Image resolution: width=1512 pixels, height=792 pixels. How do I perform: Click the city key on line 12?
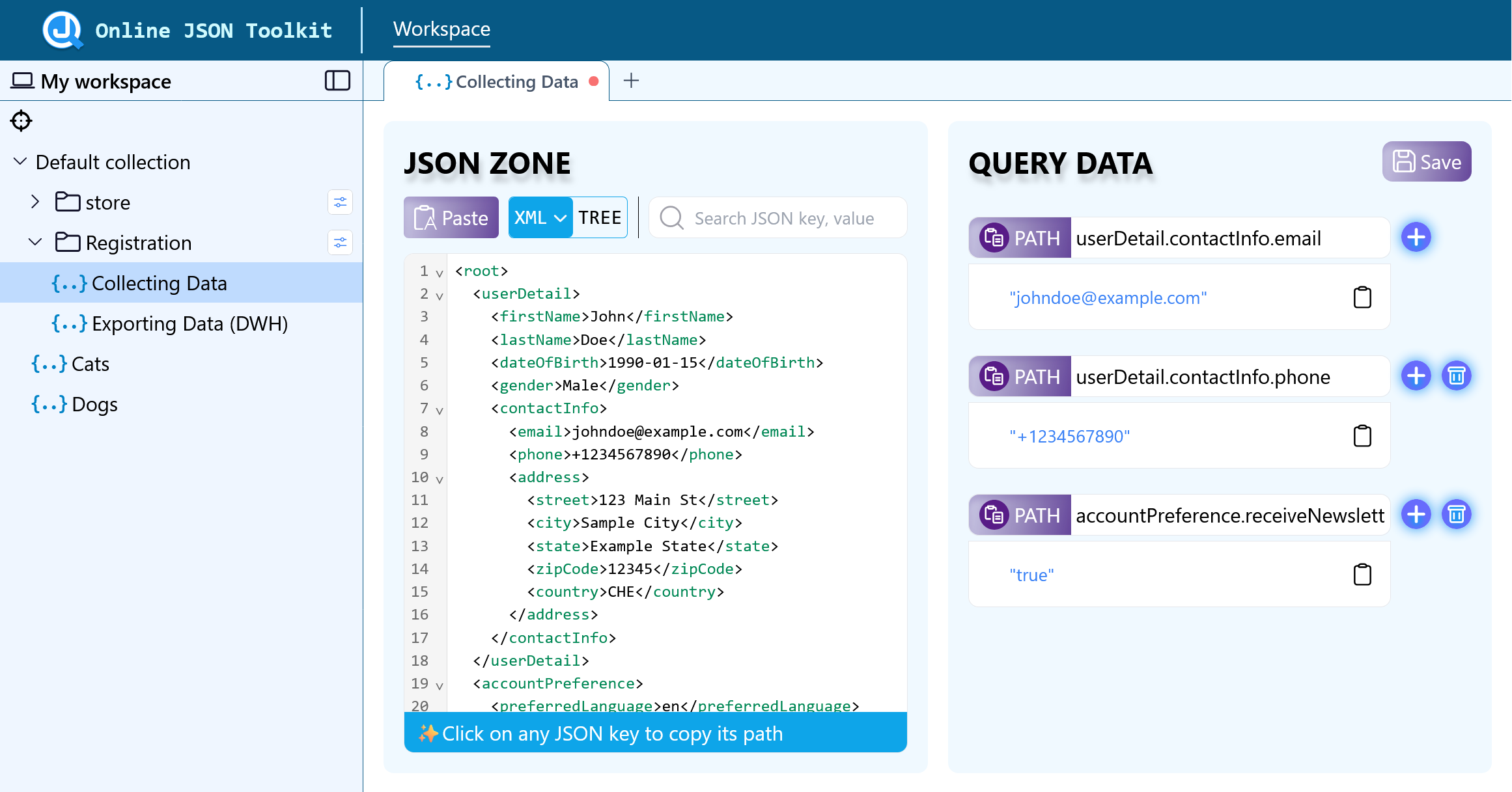coord(553,523)
